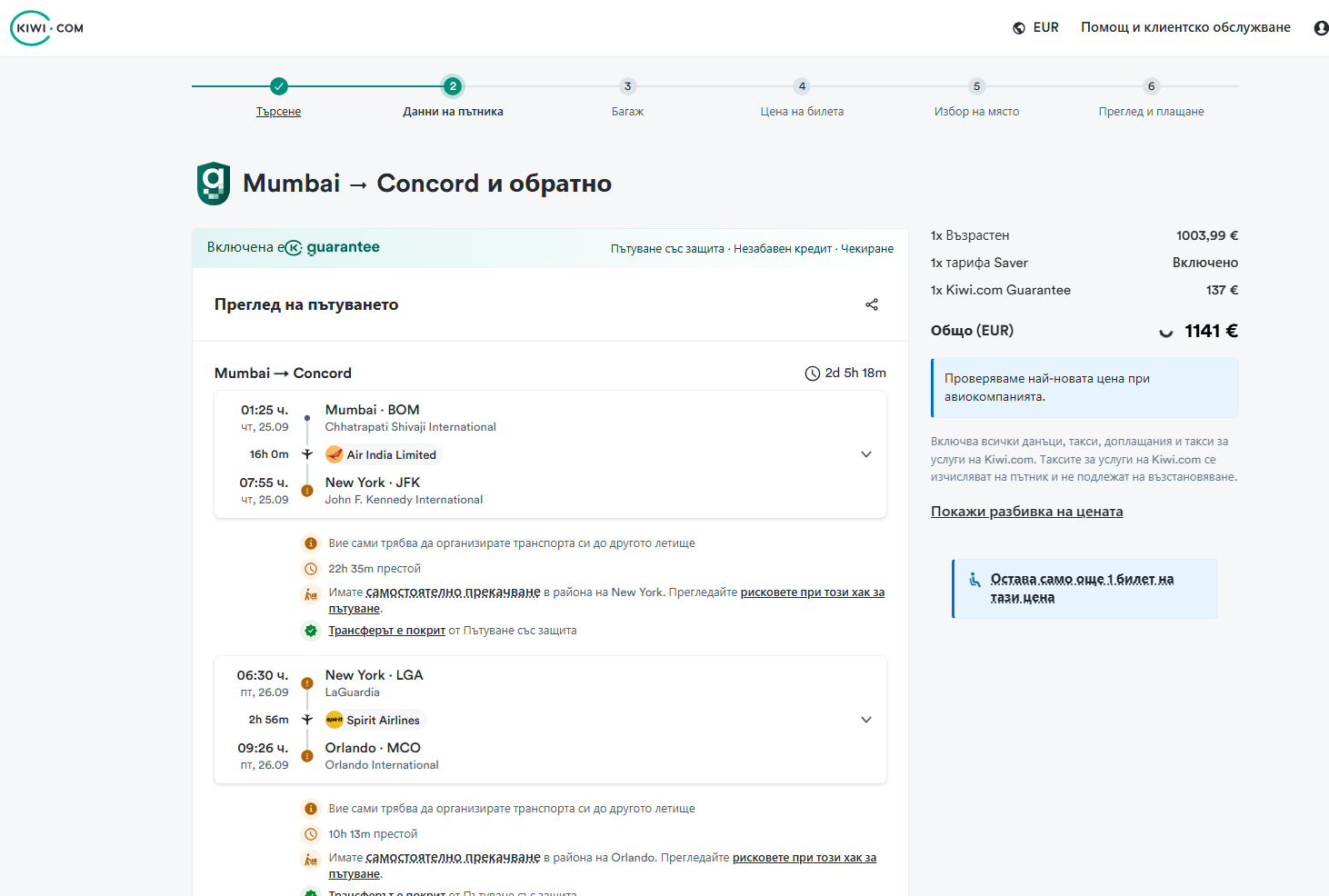Image resolution: width=1329 pixels, height=896 pixels.
Task: Click the plane icon next to 16h 0m
Action: coord(307,454)
